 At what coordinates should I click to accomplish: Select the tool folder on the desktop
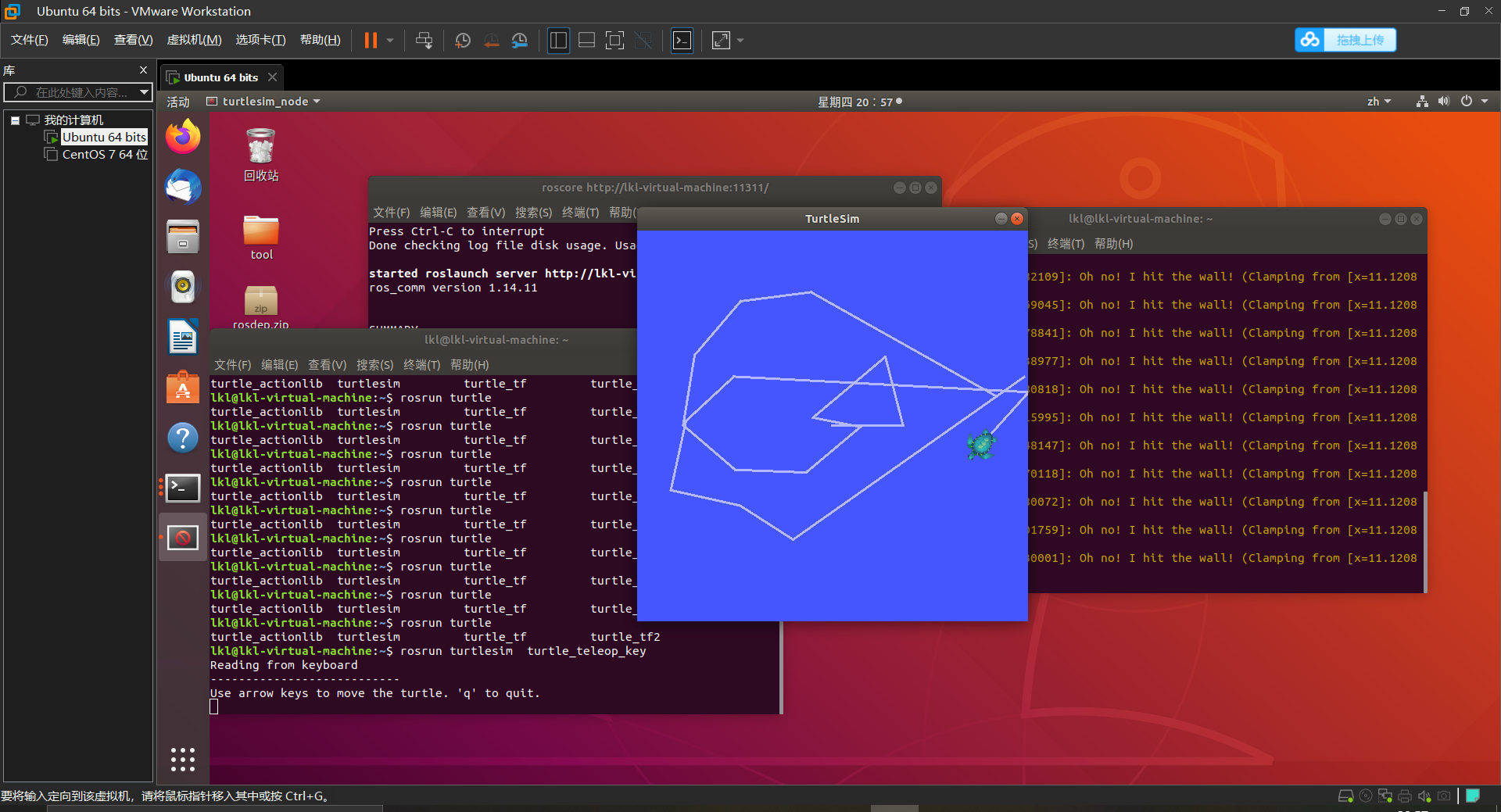[x=261, y=238]
